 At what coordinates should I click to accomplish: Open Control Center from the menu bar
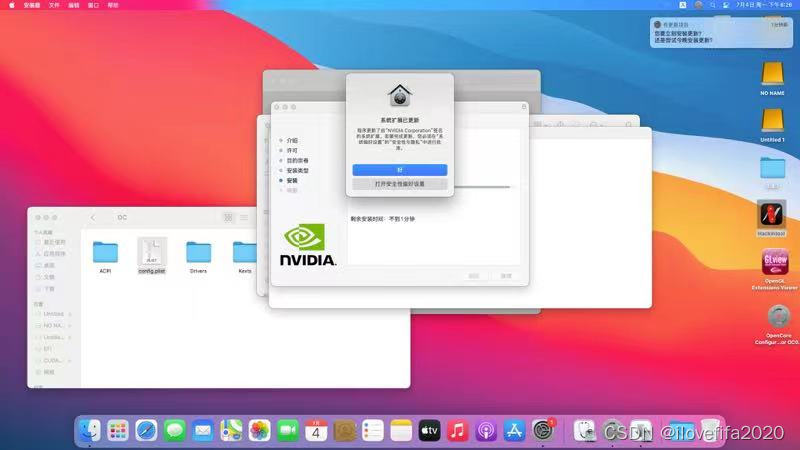coord(726,5)
